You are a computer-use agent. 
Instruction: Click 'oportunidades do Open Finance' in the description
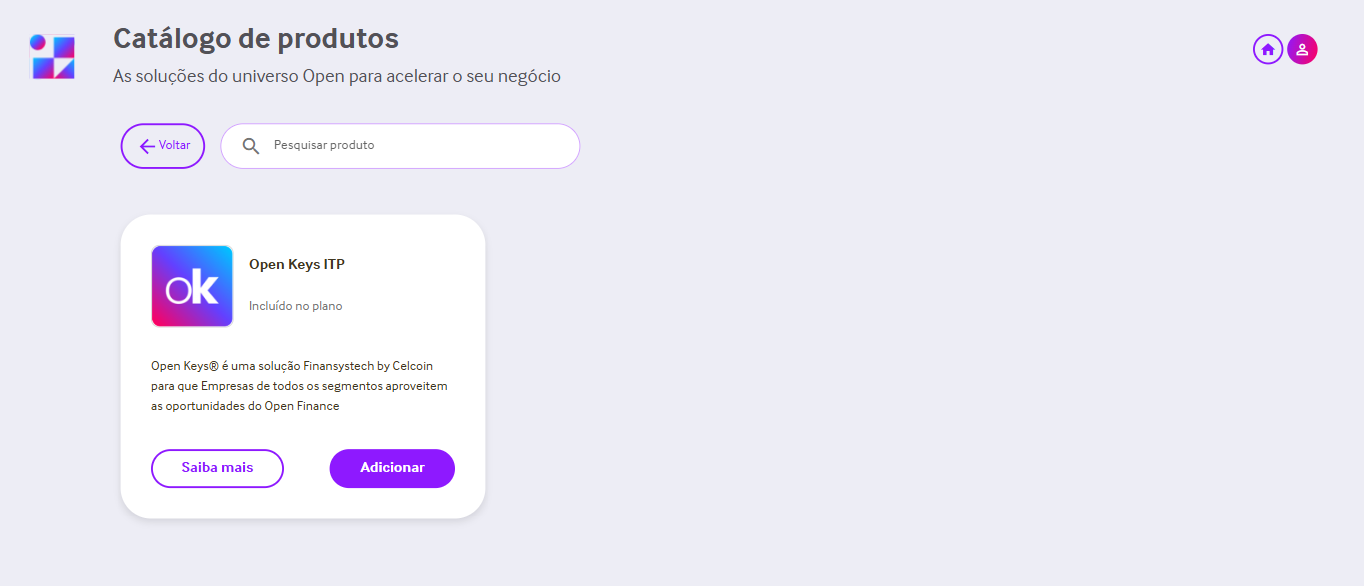point(253,406)
